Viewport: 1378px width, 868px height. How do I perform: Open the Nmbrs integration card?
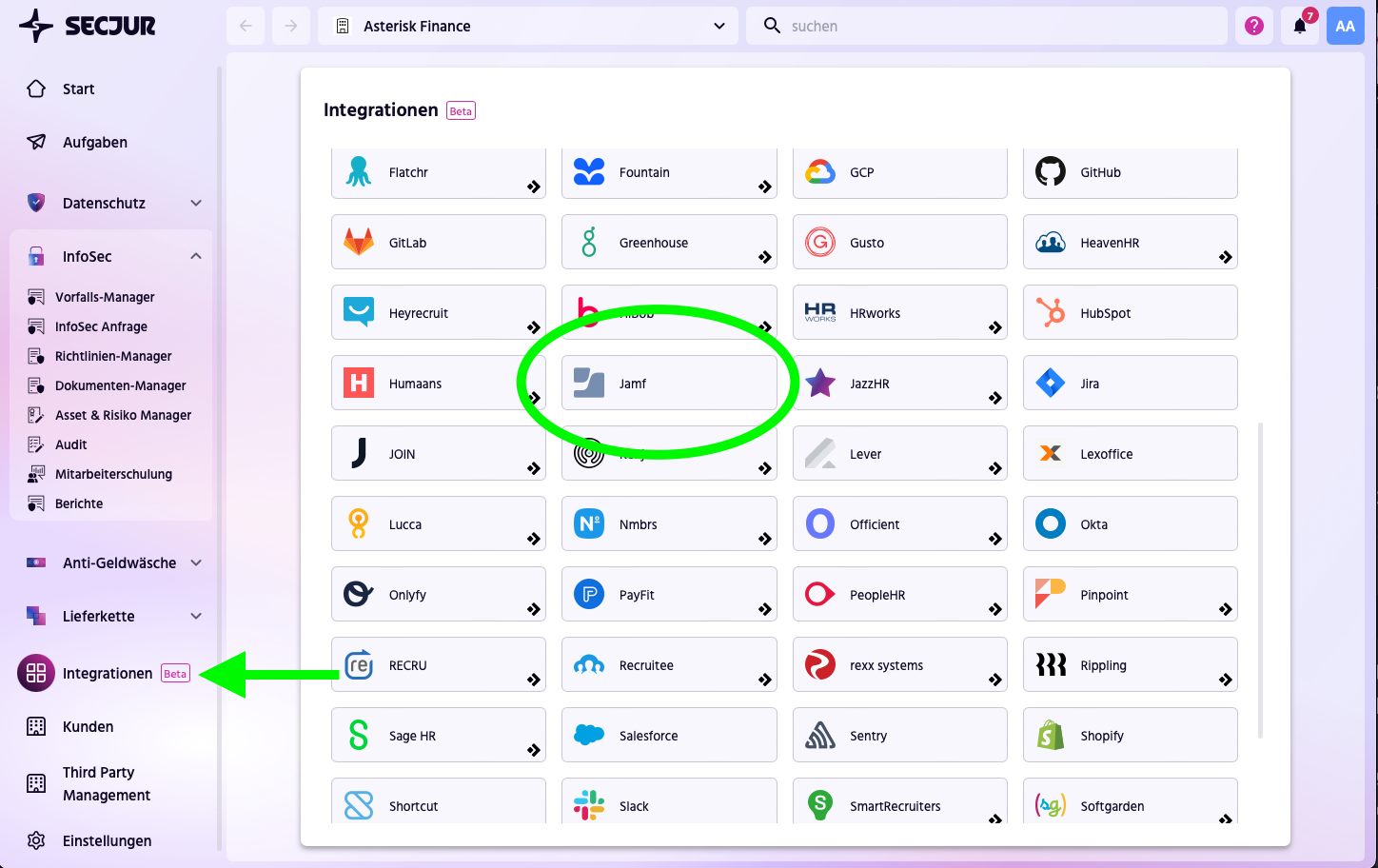click(x=669, y=523)
